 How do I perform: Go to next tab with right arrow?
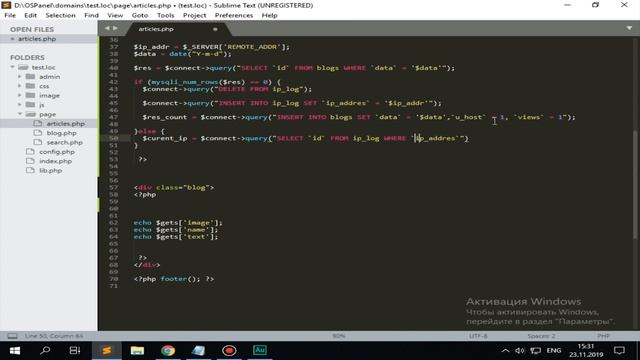coord(115,28)
